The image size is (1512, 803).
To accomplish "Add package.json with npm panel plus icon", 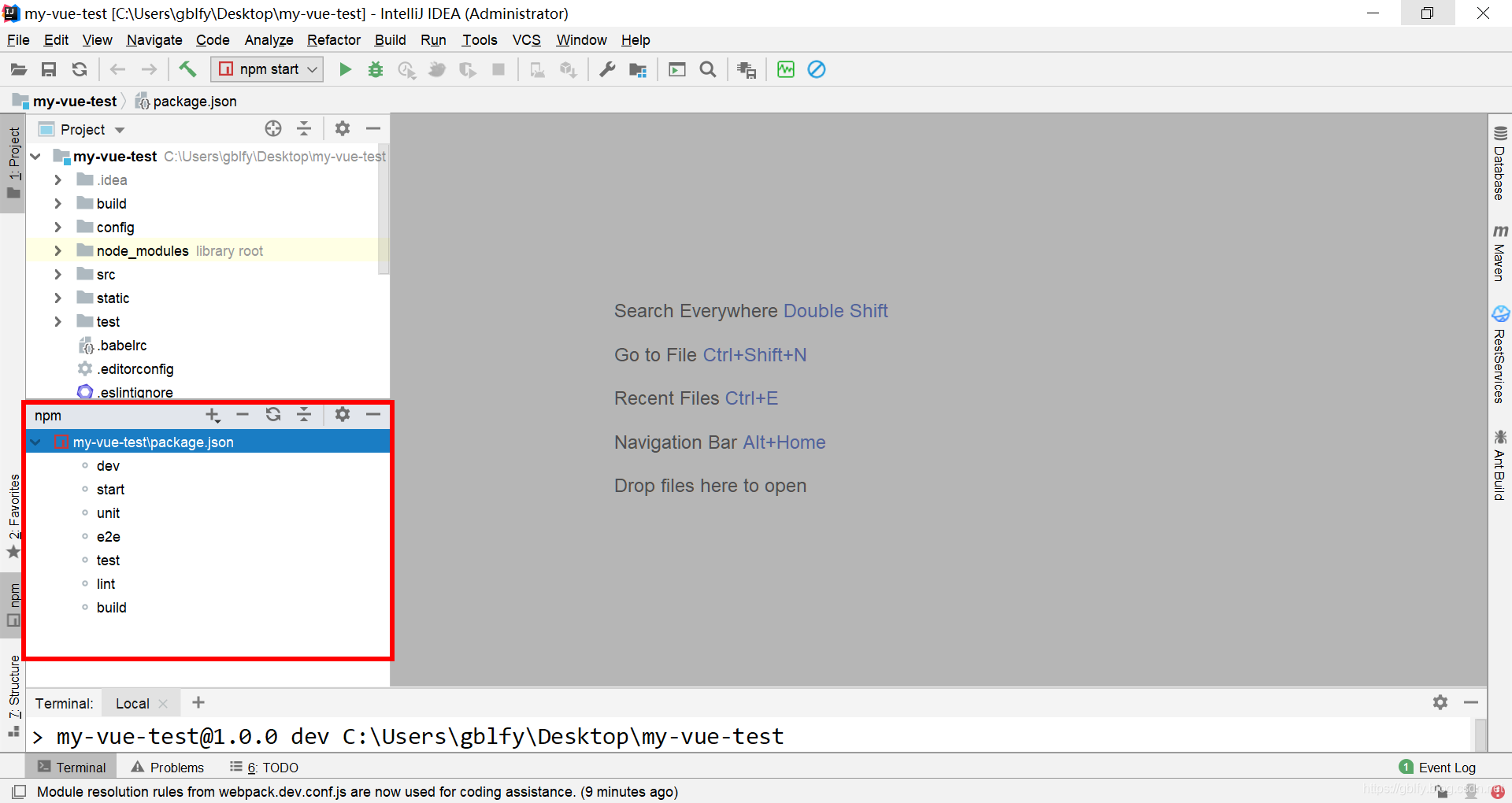I will point(213,415).
